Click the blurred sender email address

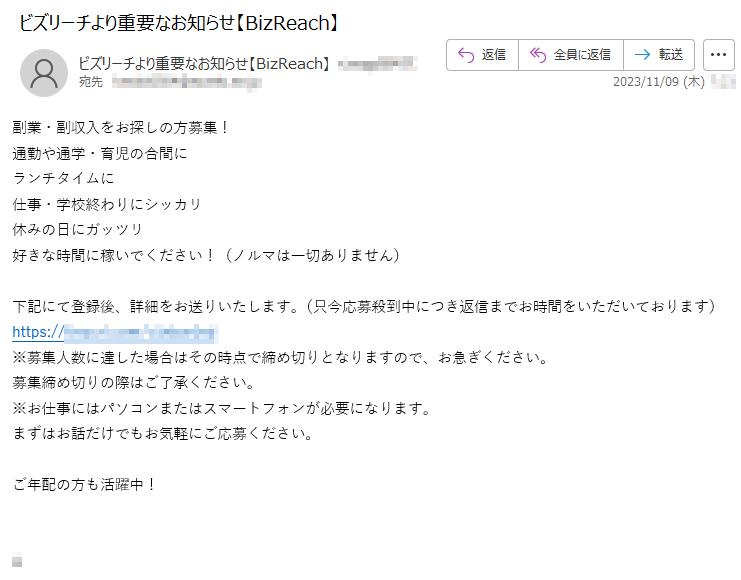[378, 63]
